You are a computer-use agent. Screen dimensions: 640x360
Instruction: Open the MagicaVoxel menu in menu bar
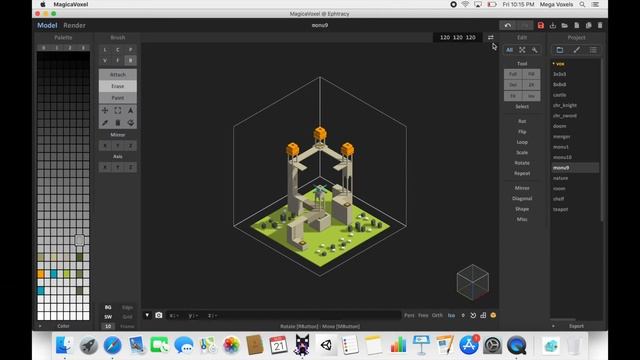[71, 4]
